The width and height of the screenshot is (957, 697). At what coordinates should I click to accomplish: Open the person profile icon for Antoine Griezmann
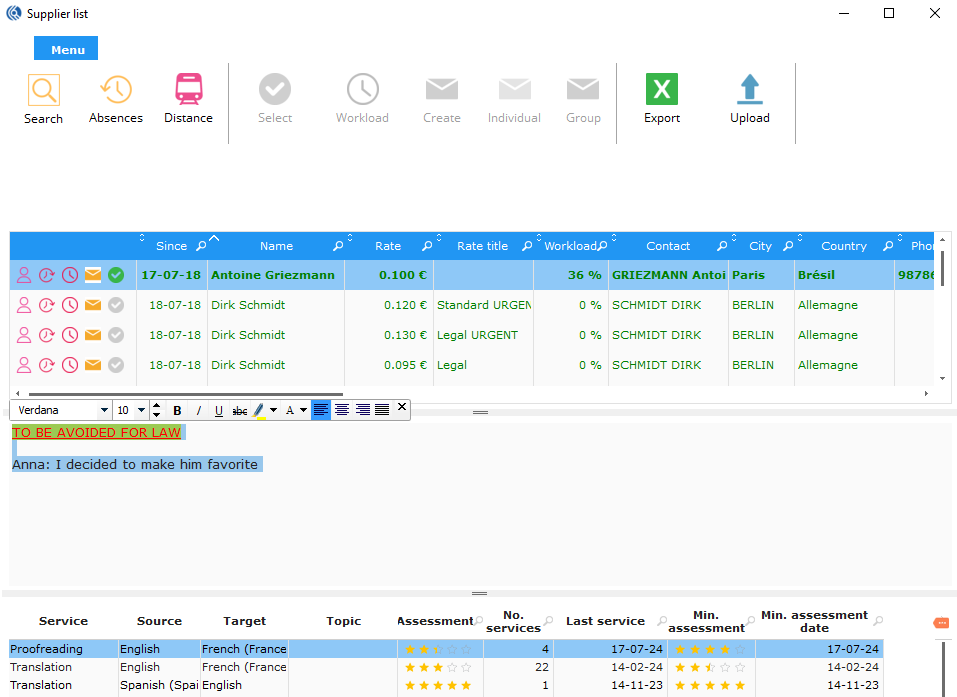click(x=24, y=275)
